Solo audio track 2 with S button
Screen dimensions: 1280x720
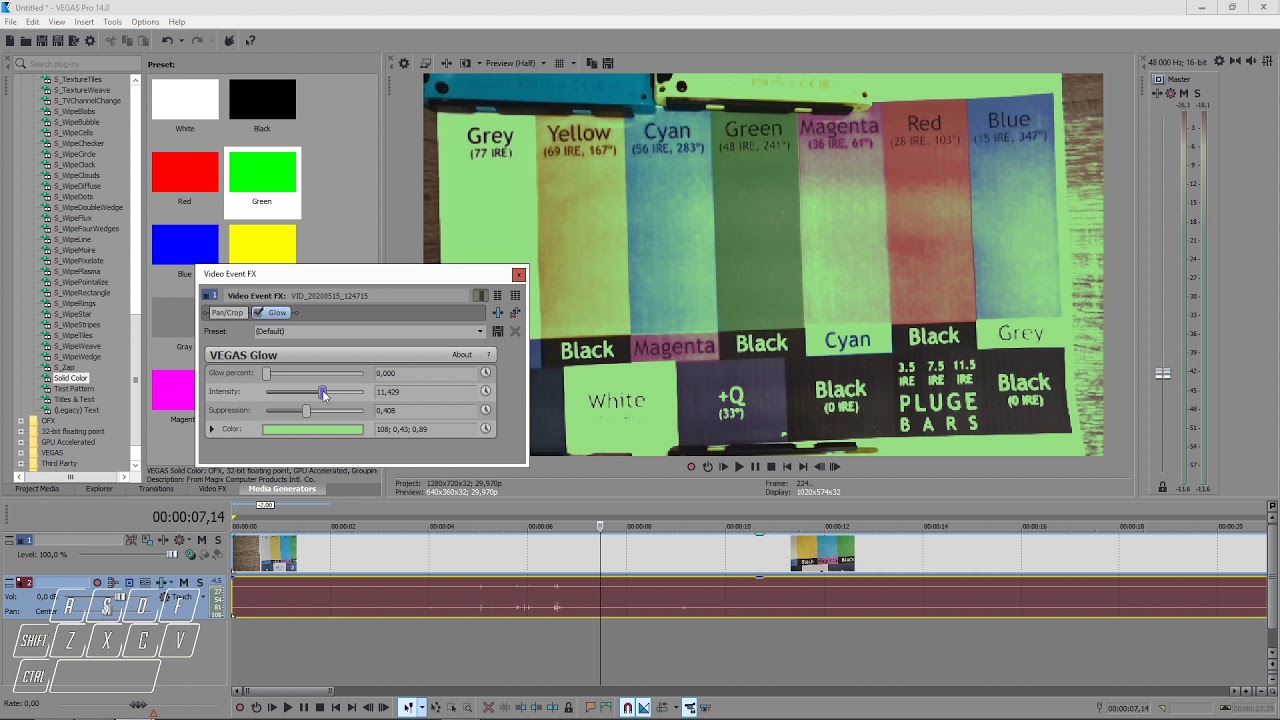pos(199,583)
